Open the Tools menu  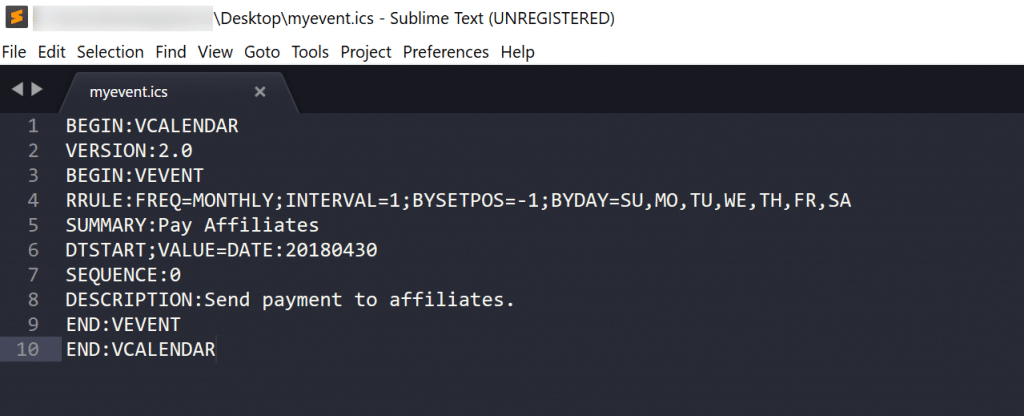tap(310, 52)
